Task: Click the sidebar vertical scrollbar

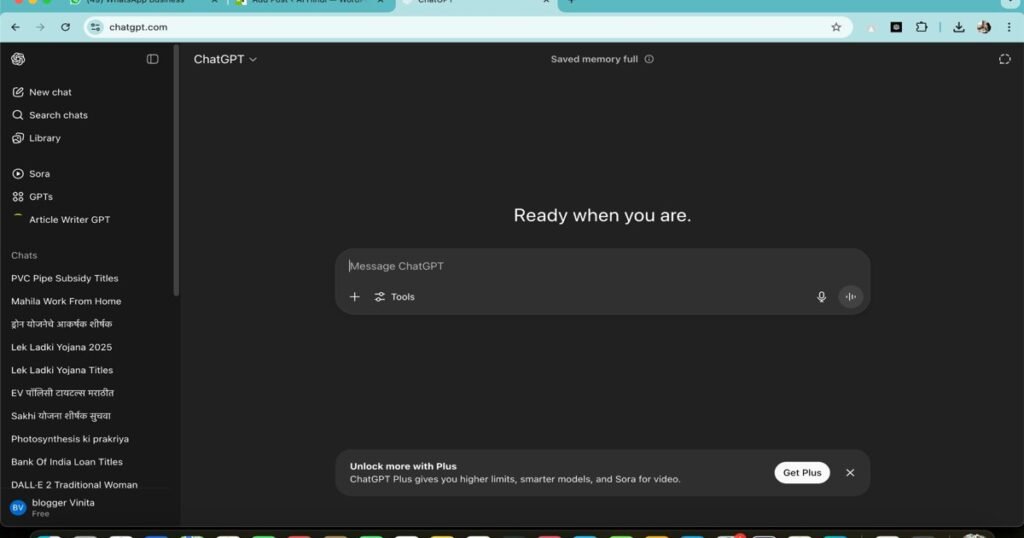Action: pyautogui.click(x=176, y=170)
